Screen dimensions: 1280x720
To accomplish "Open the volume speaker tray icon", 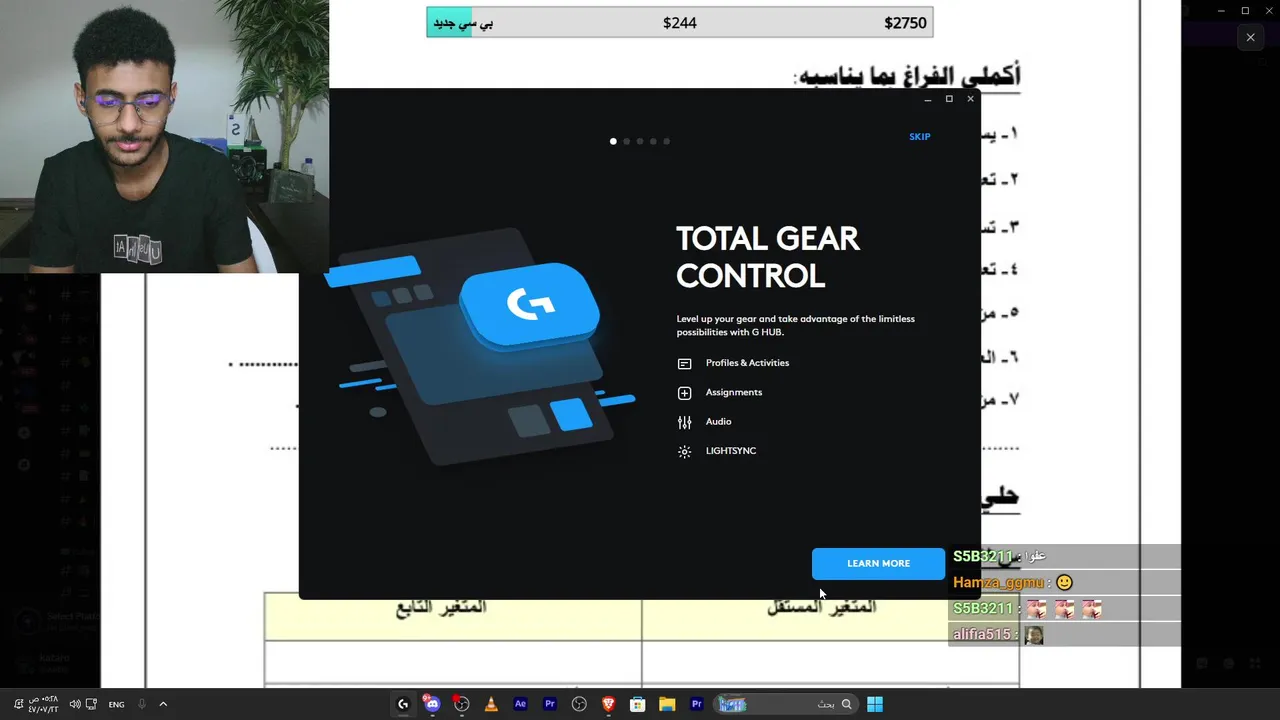I will [x=75, y=704].
